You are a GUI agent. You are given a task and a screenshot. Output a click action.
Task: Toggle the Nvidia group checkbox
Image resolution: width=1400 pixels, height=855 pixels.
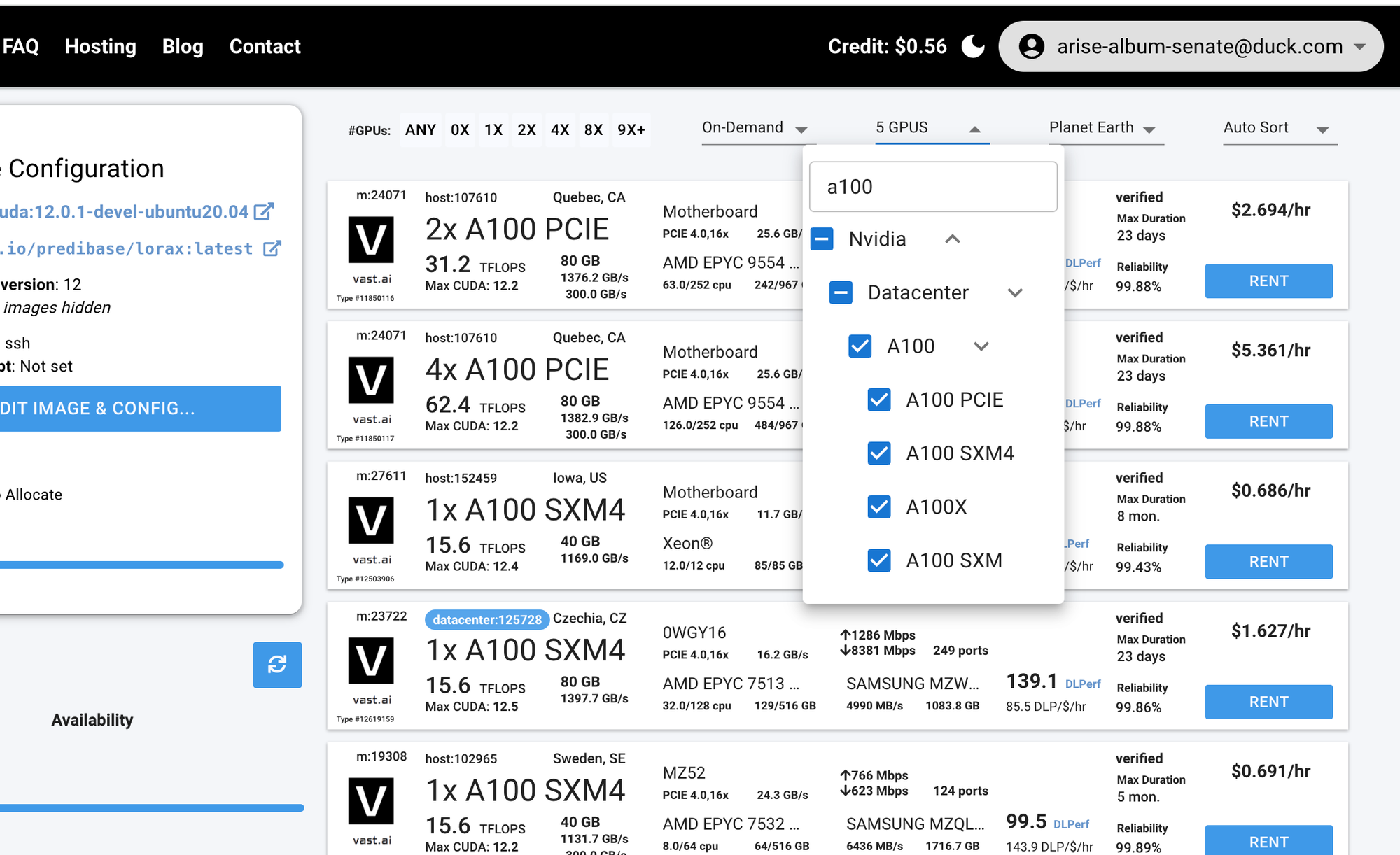point(822,239)
